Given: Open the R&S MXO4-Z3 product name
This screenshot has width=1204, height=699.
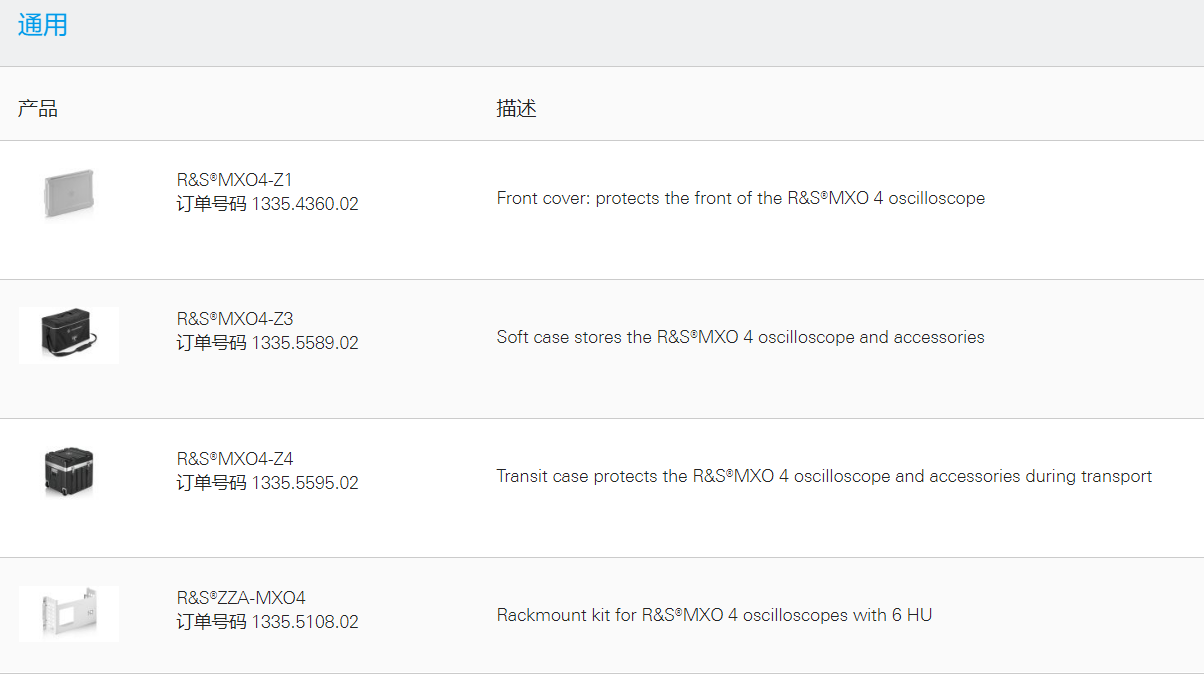Looking at the screenshot, I should [234, 319].
